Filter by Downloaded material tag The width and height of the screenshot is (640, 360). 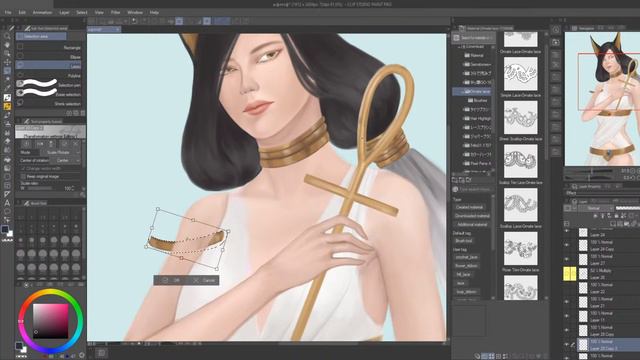click(472, 216)
